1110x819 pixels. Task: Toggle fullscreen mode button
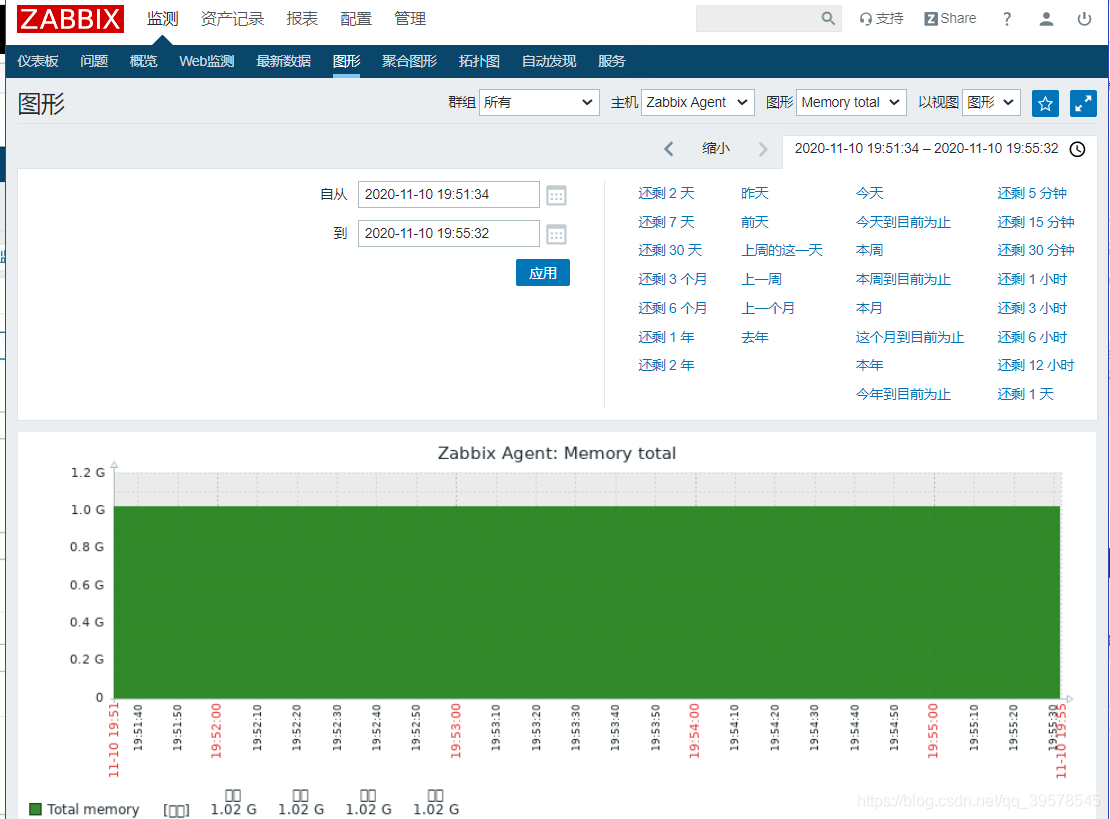[1083, 104]
